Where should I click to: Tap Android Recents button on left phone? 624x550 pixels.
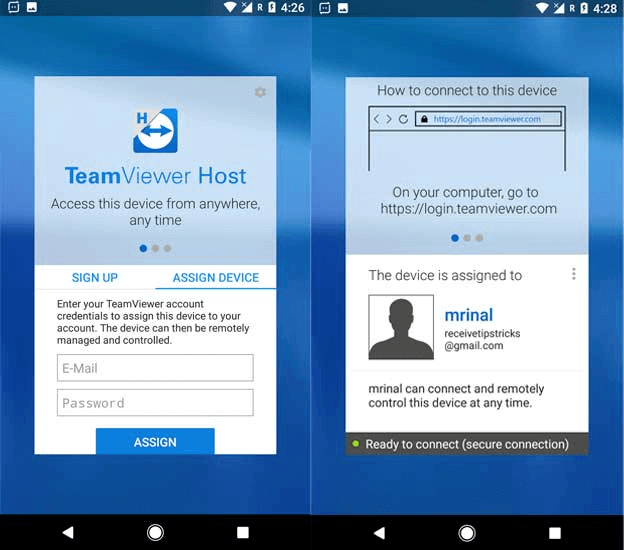click(x=243, y=532)
